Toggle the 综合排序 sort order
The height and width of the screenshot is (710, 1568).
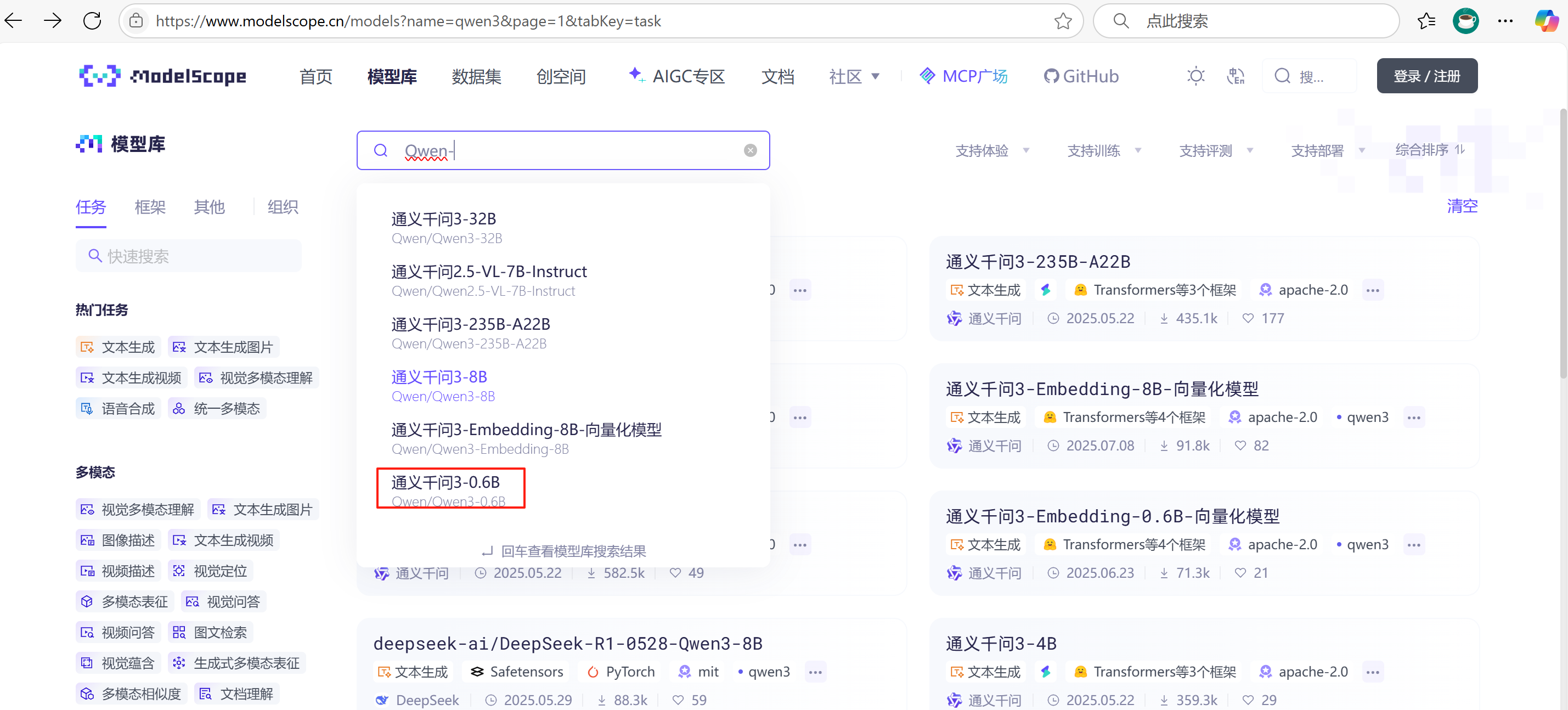click(x=1429, y=150)
